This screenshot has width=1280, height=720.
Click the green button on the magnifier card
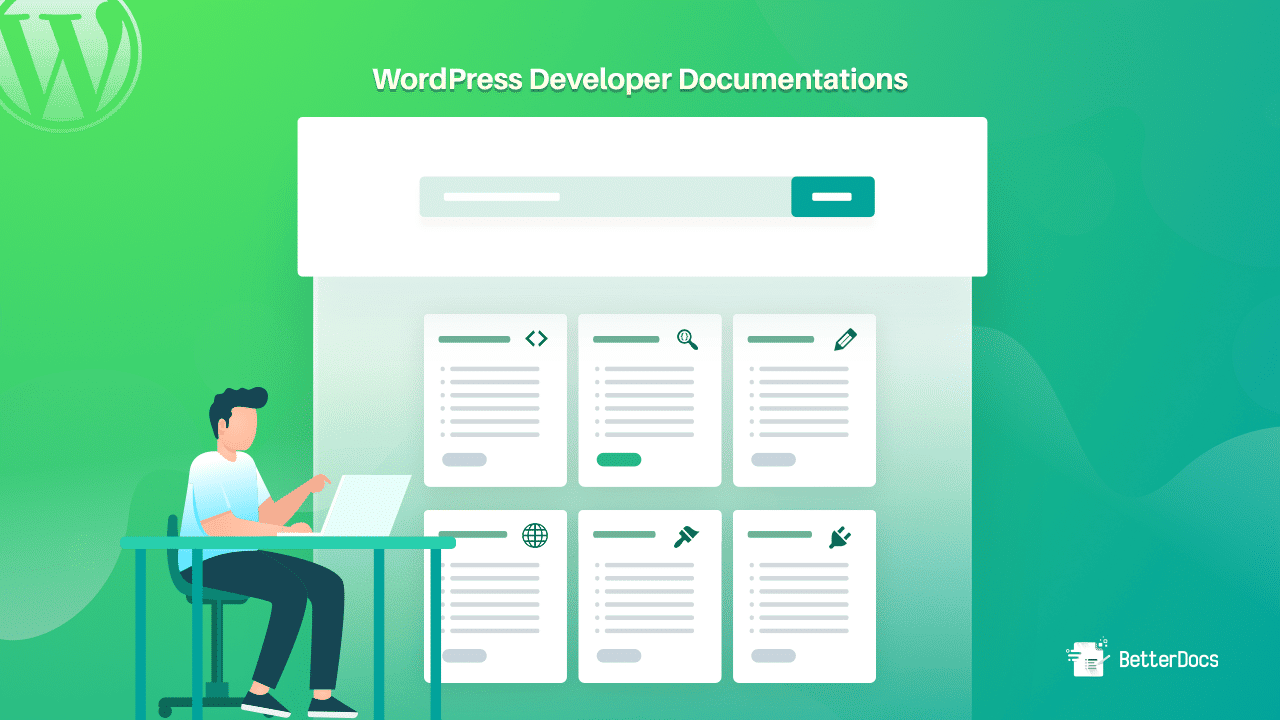point(619,460)
